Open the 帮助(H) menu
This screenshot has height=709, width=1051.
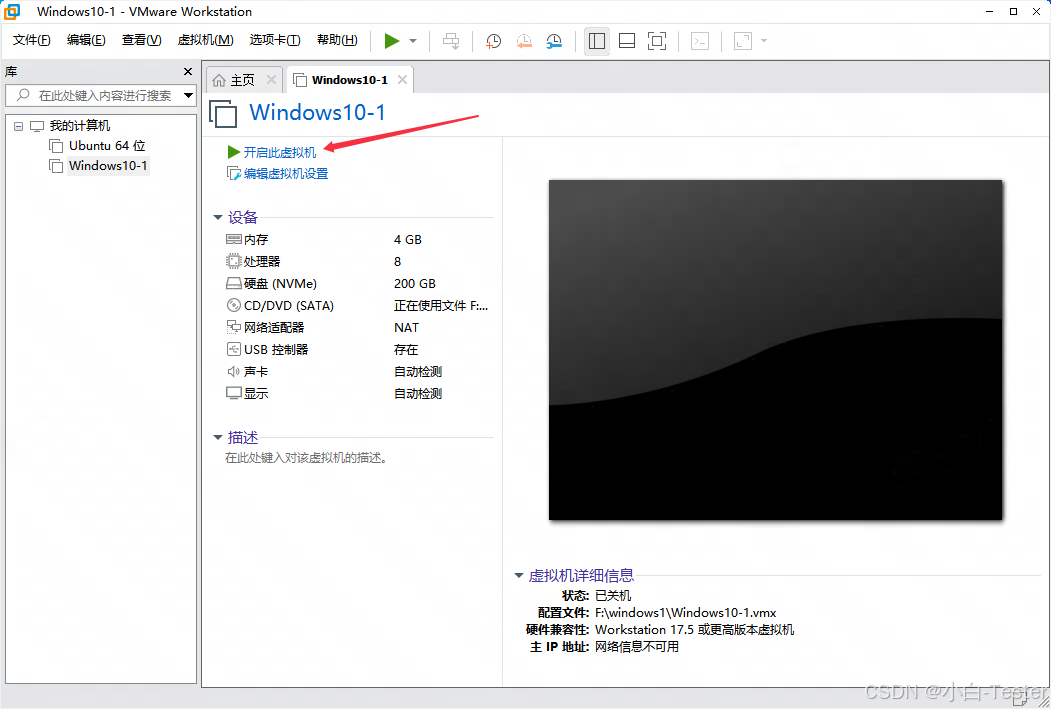pyautogui.click(x=337, y=40)
